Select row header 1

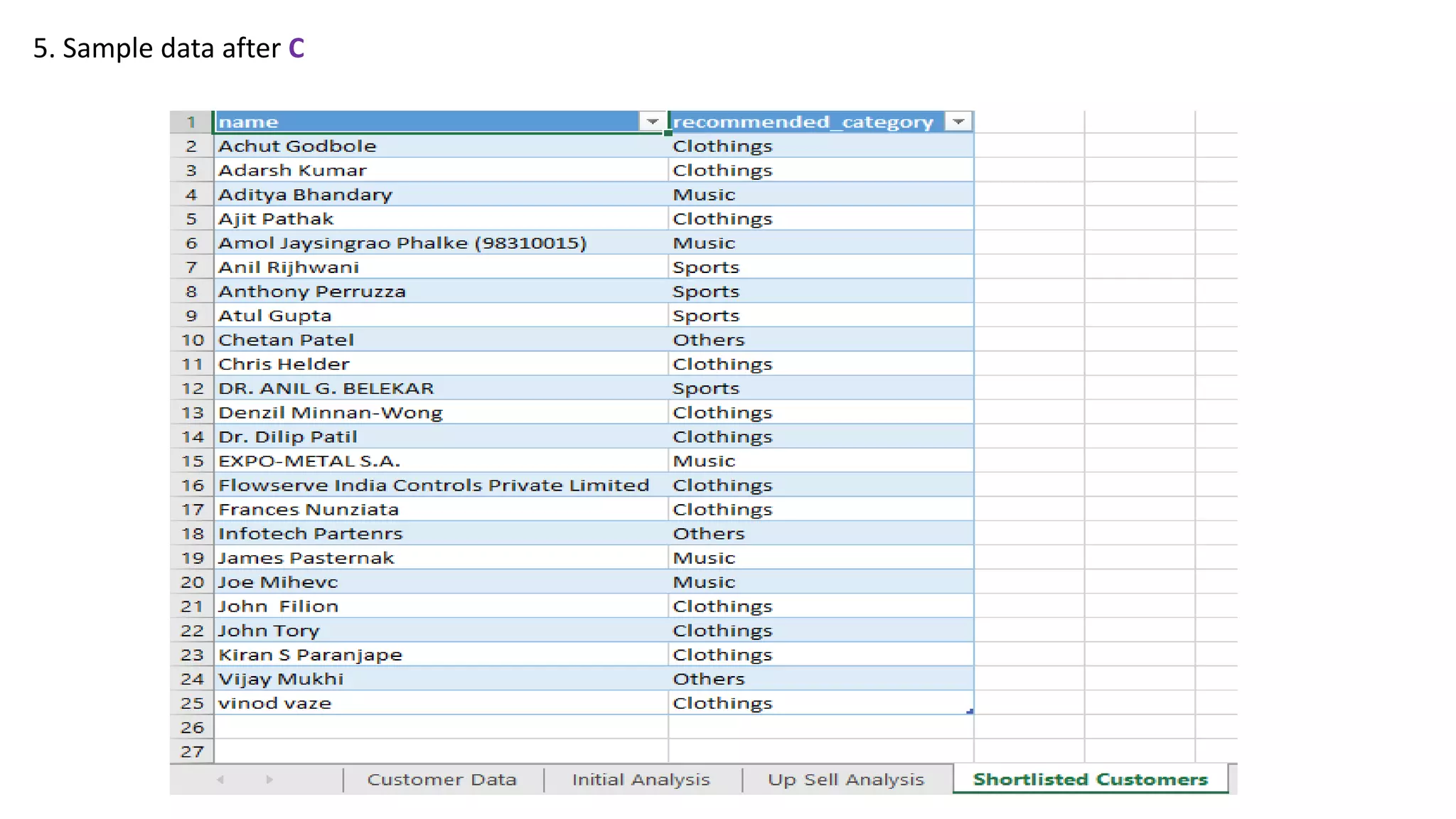click(x=191, y=122)
